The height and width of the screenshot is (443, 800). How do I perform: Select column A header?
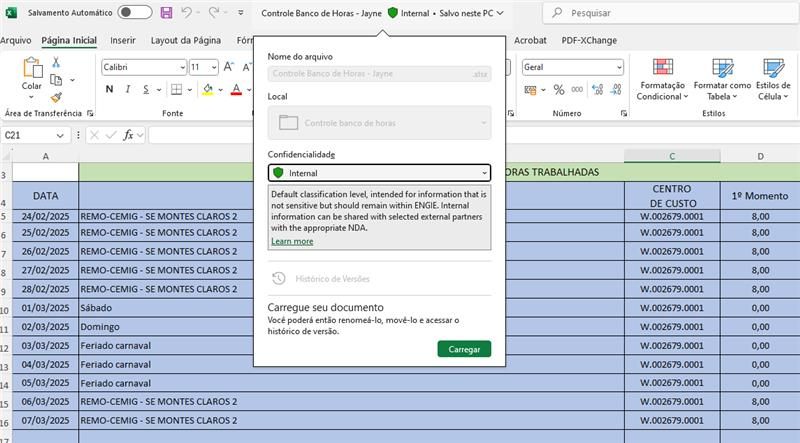(x=45, y=156)
